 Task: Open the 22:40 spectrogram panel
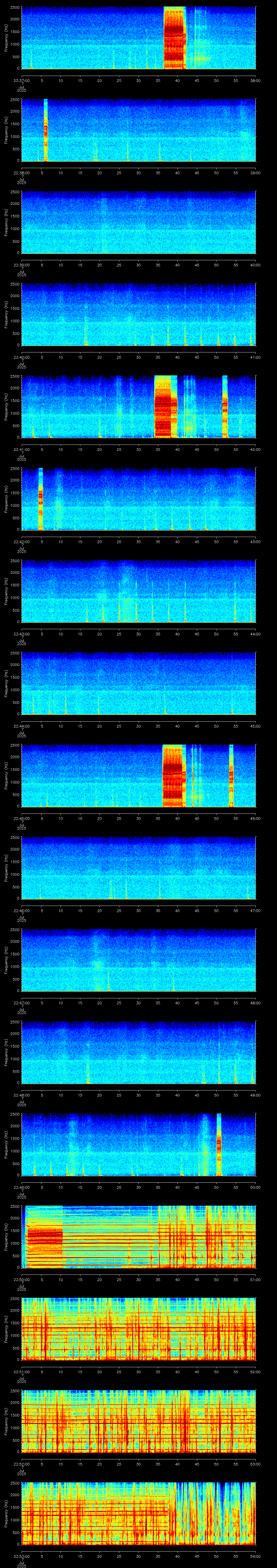[138, 315]
